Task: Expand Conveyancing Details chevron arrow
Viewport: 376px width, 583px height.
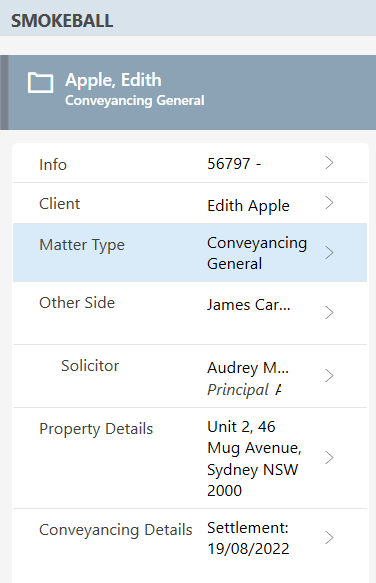Action: click(329, 538)
